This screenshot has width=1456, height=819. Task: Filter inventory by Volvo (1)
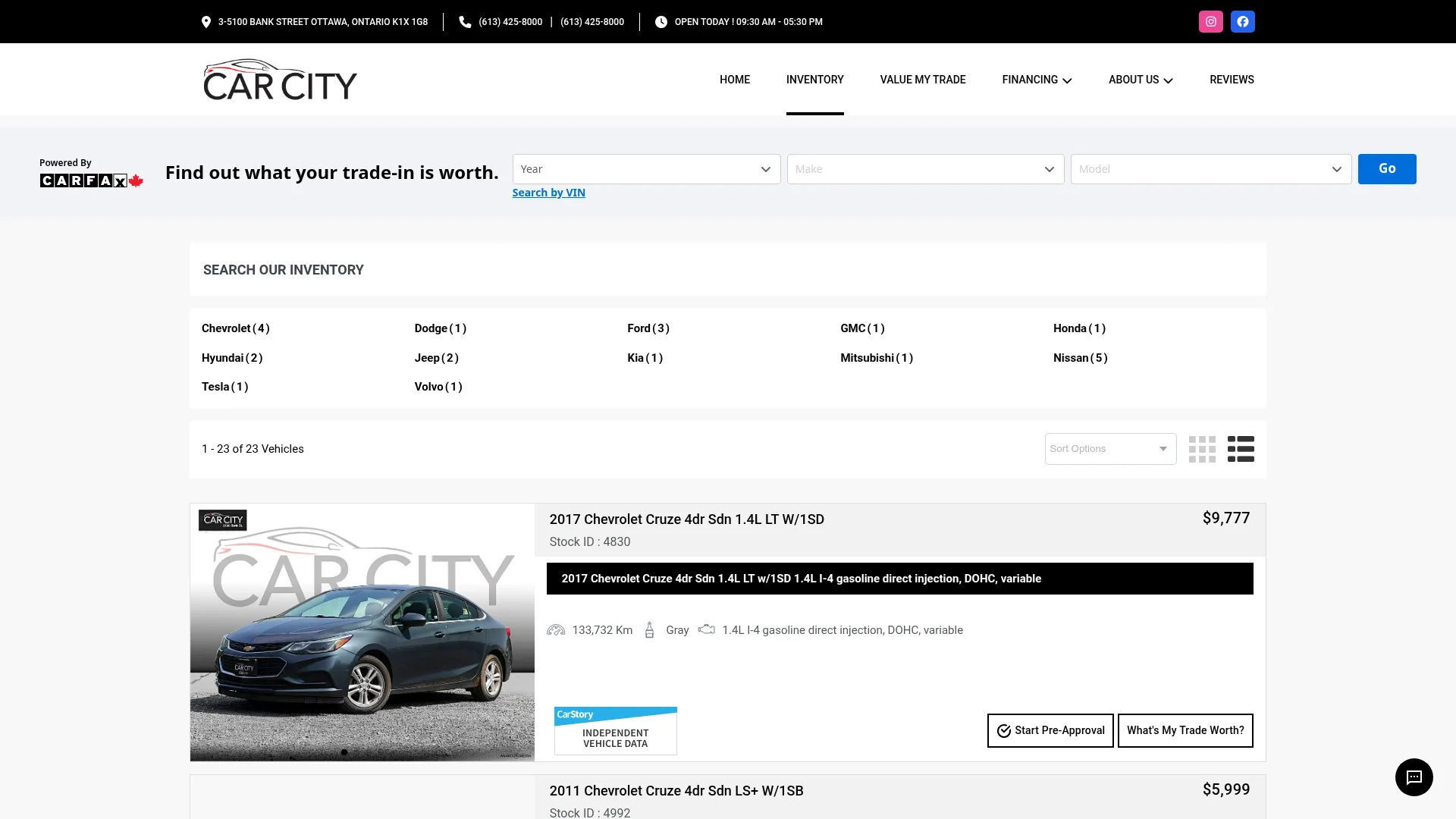click(x=438, y=387)
